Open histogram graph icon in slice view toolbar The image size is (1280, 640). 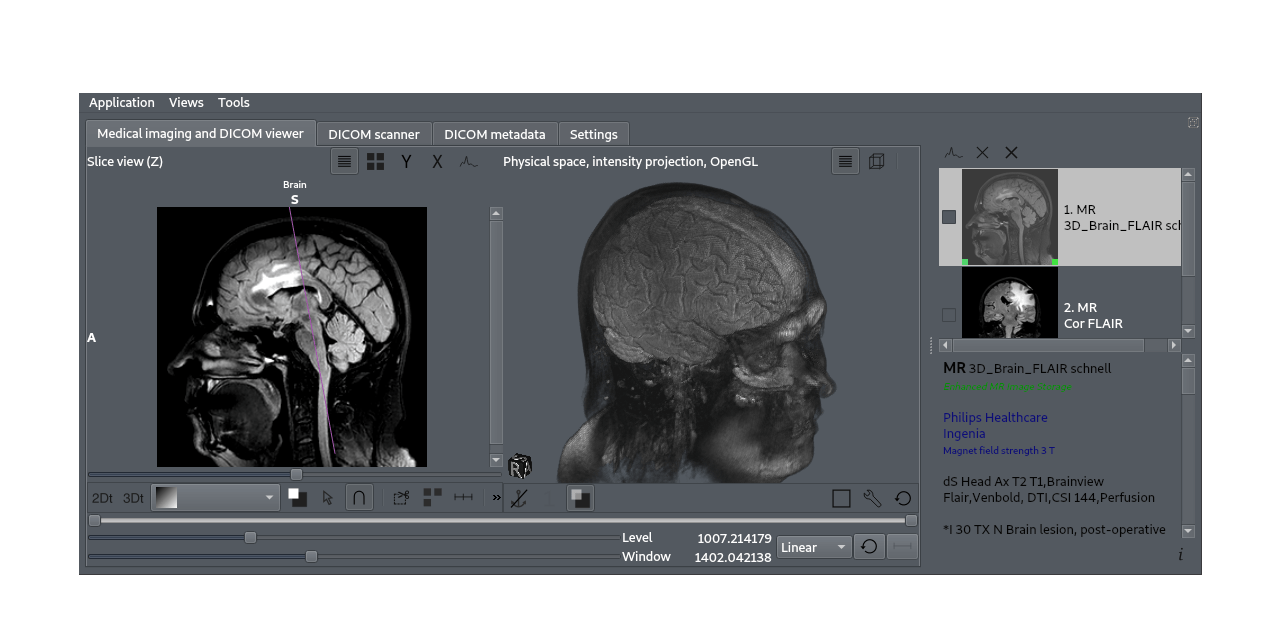click(x=468, y=161)
